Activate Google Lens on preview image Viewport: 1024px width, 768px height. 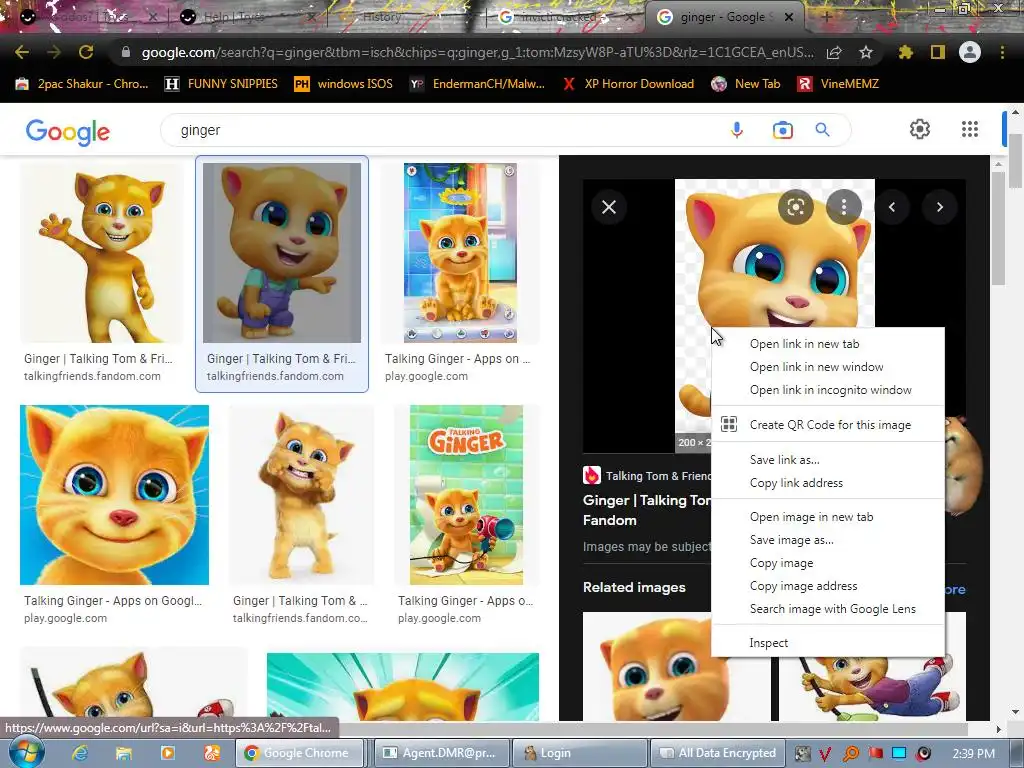(x=795, y=207)
